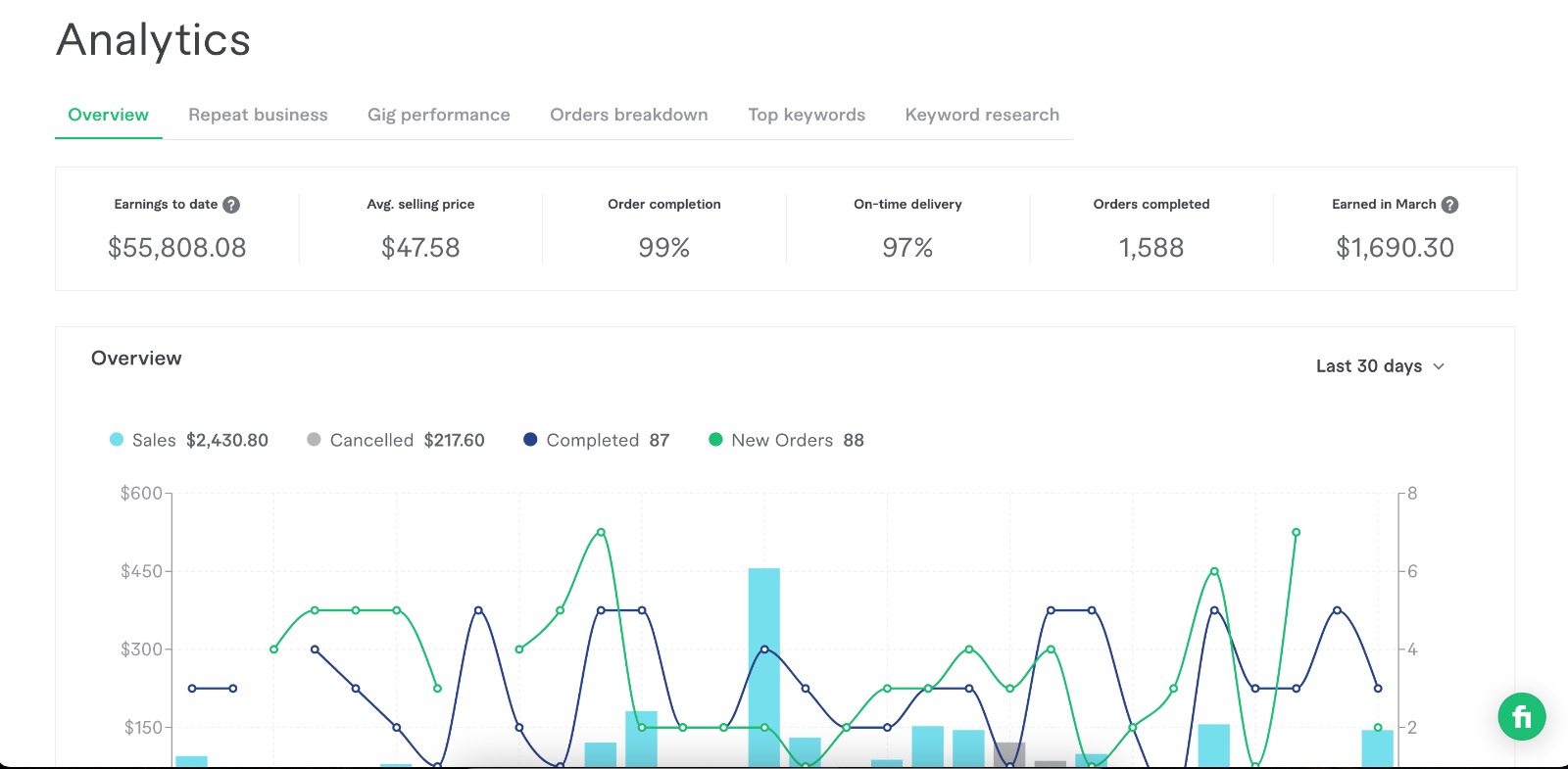The height and width of the screenshot is (769, 1568).
Task: Switch to the Overview tab
Action: pos(108,115)
